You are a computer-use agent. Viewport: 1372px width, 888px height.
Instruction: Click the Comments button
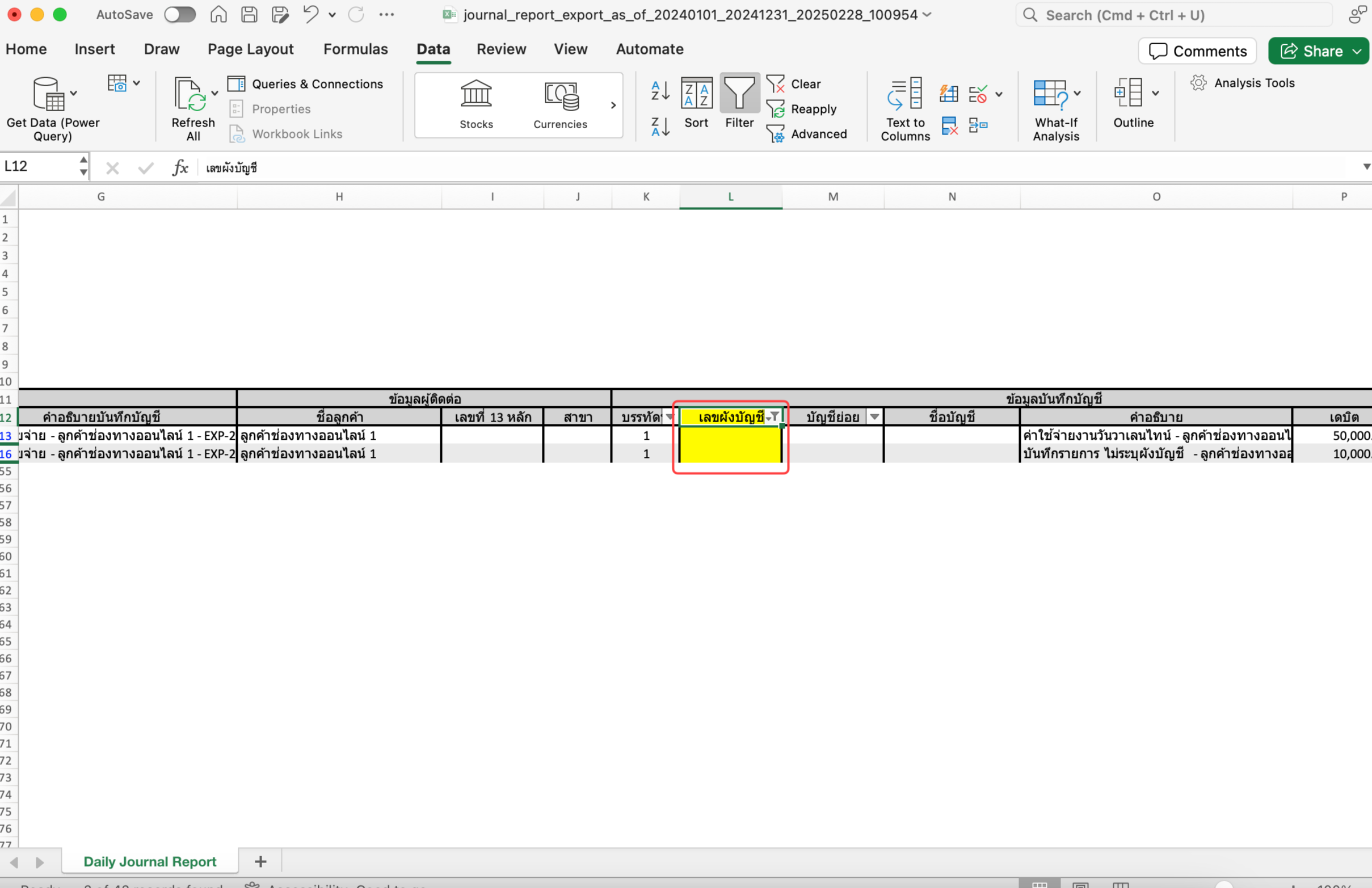[x=1198, y=51]
